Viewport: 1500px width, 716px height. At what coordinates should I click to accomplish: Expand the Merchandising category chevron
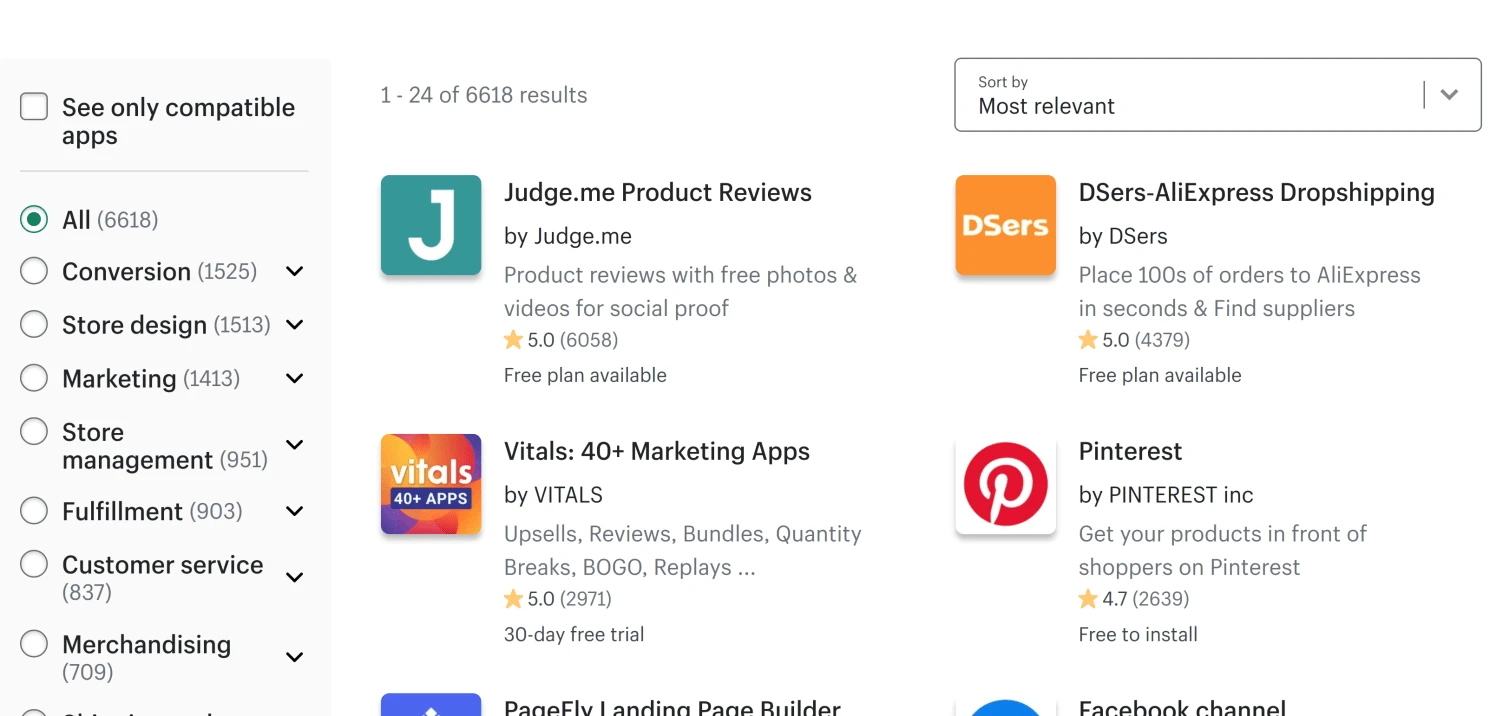pyautogui.click(x=295, y=657)
